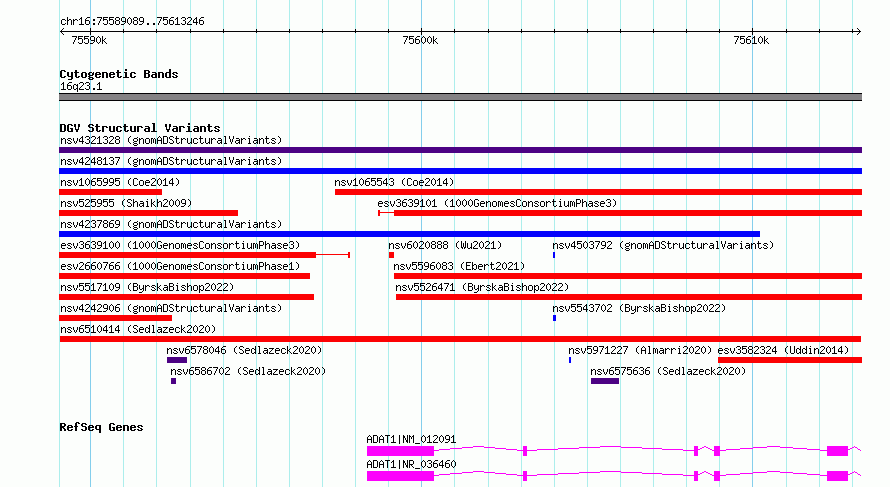Screen dimensions: 890x487
Task: Click the nsv6020888 (Wu2021) label
Action: point(445,245)
